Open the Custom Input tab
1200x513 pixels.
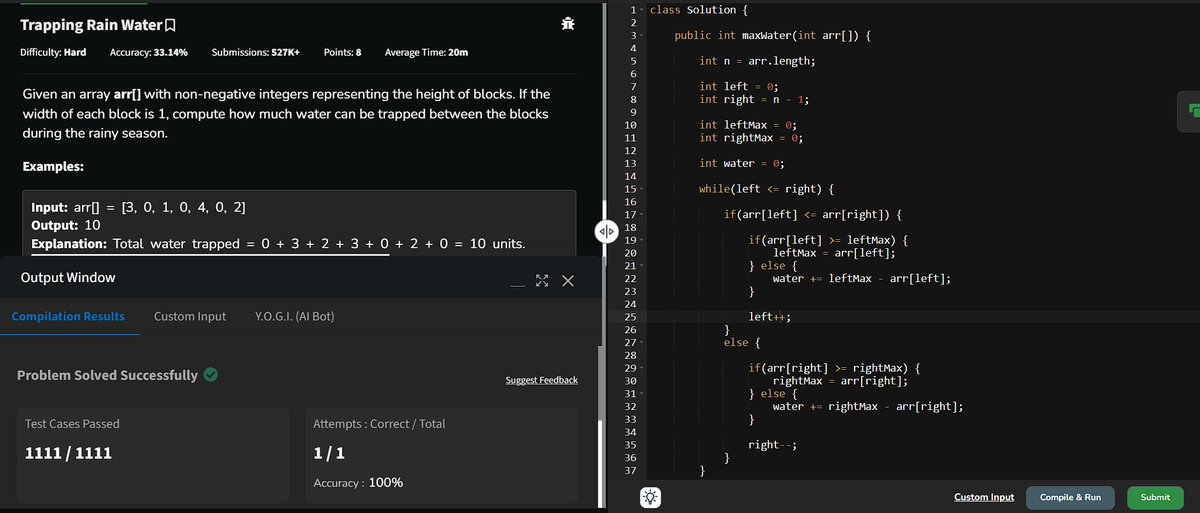pyautogui.click(x=190, y=316)
